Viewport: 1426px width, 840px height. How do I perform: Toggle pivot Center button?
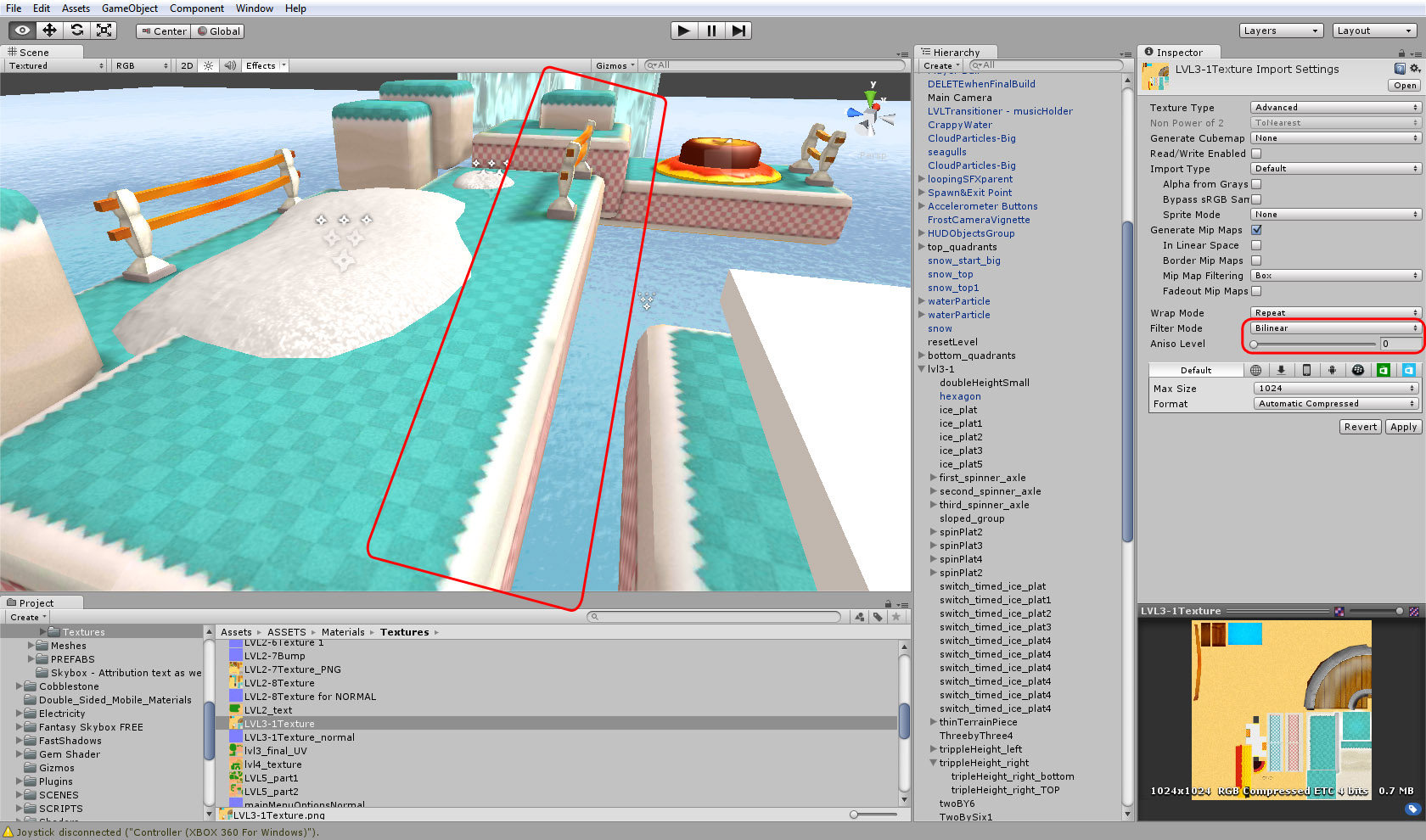pos(163,31)
